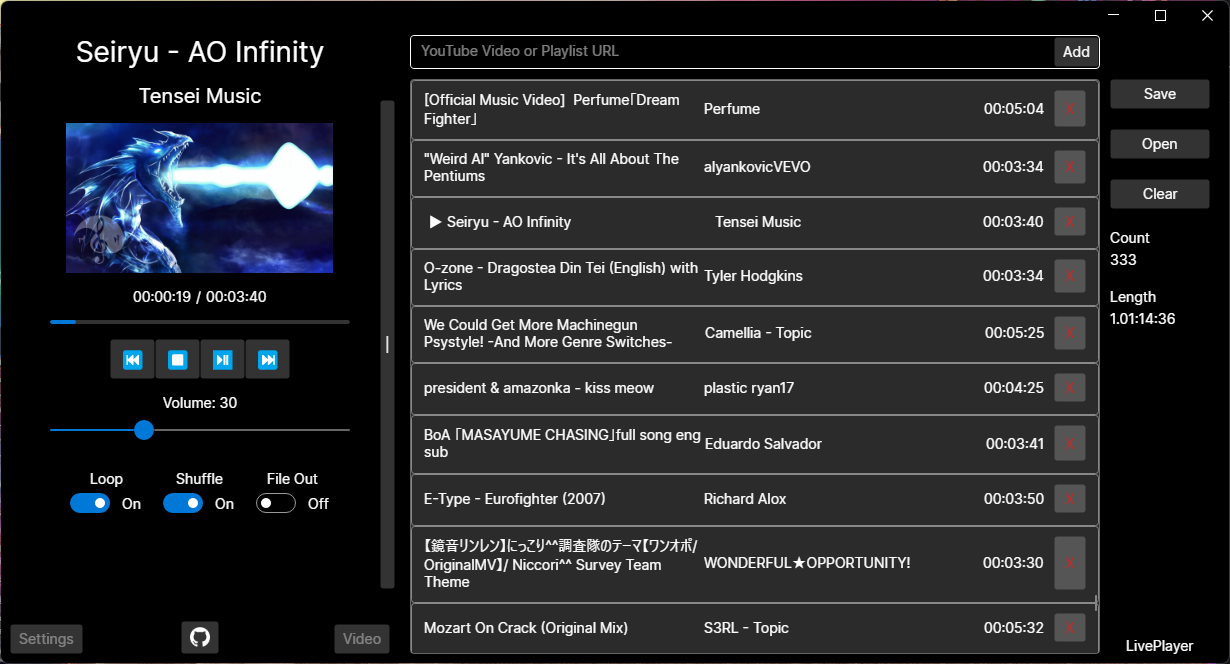Disable the Loop toggle

pyautogui.click(x=90, y=503)
